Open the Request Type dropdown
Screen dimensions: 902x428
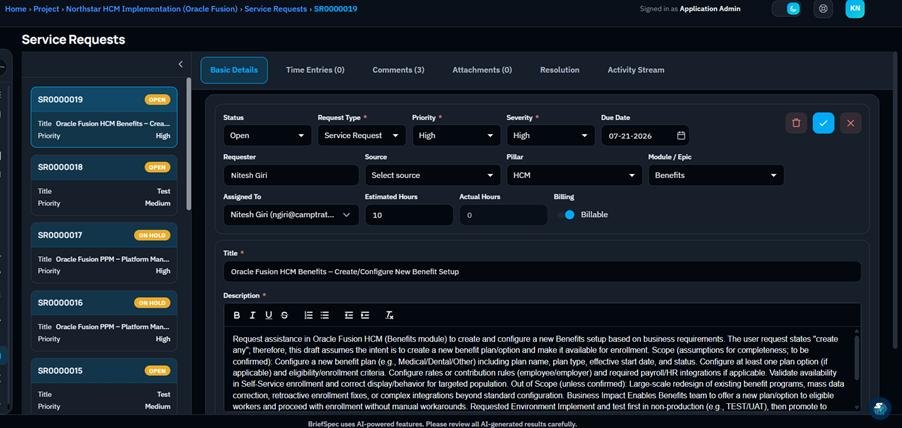point(362,135)
